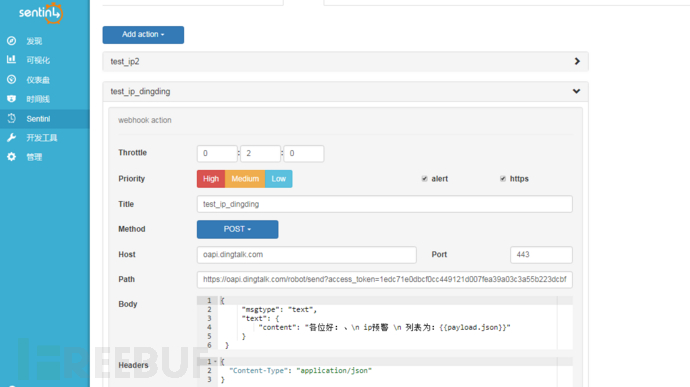690x387 pixels.
Task: Select 管理 in the sidebar
Action: [x=34, y=157]
